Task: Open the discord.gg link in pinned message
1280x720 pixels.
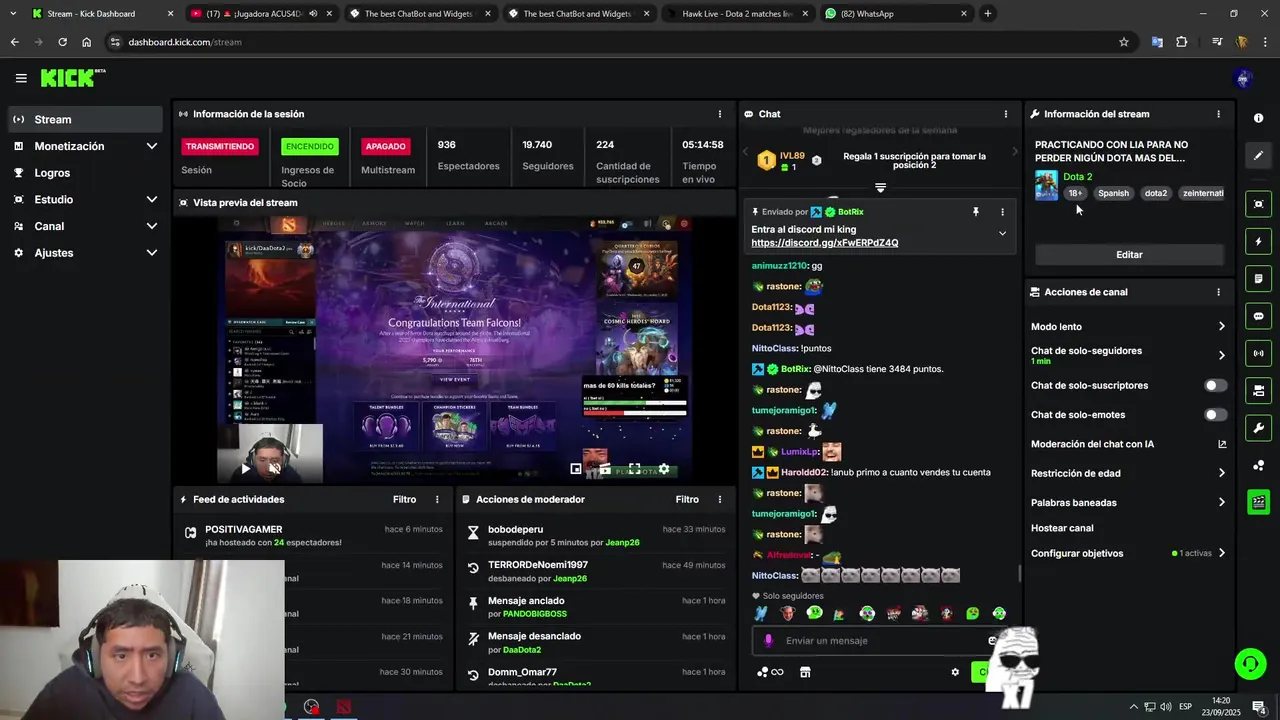Action: click(x=825, y=243)
